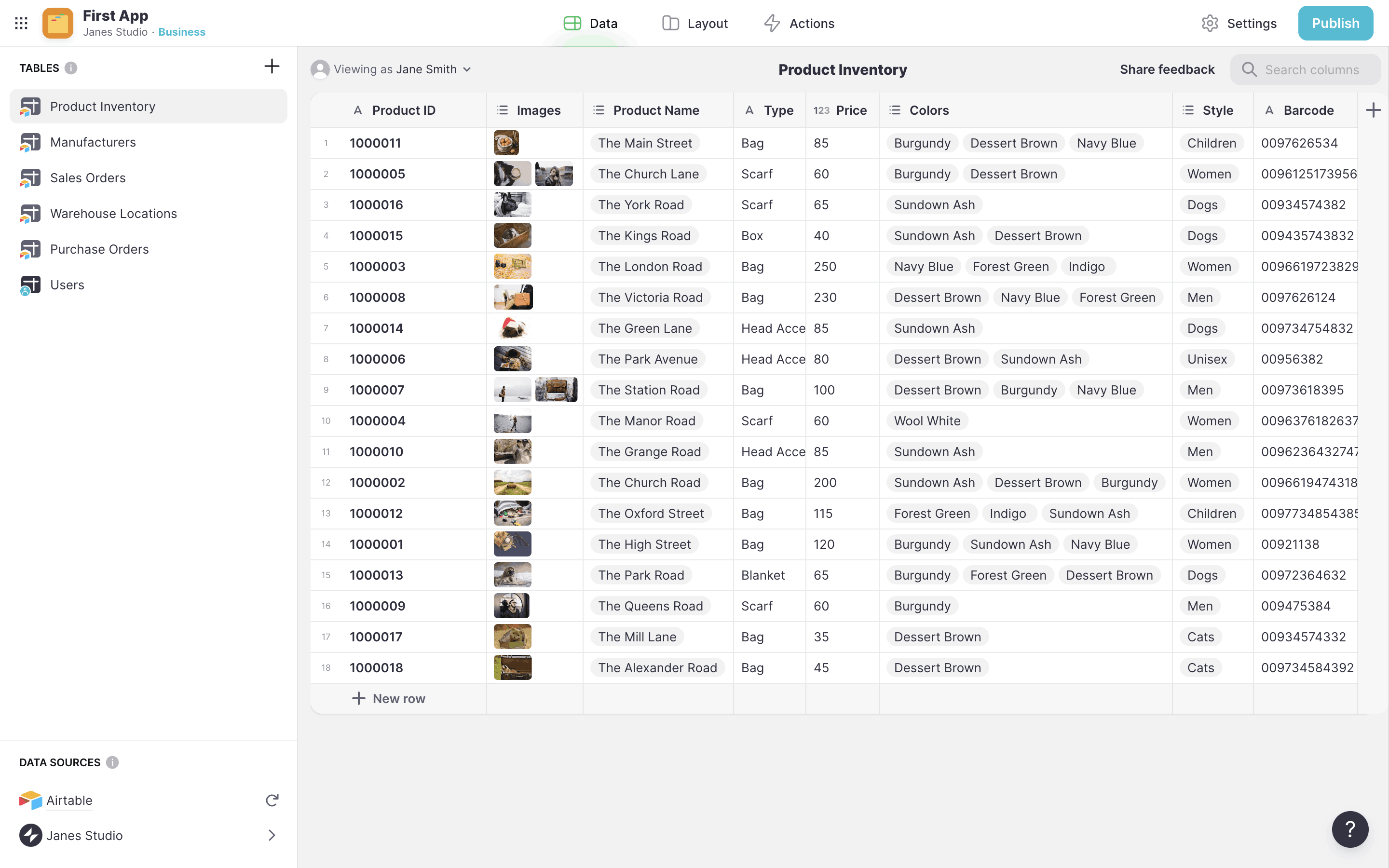
Task: Open the Colors column header menu
Action: 929,110
